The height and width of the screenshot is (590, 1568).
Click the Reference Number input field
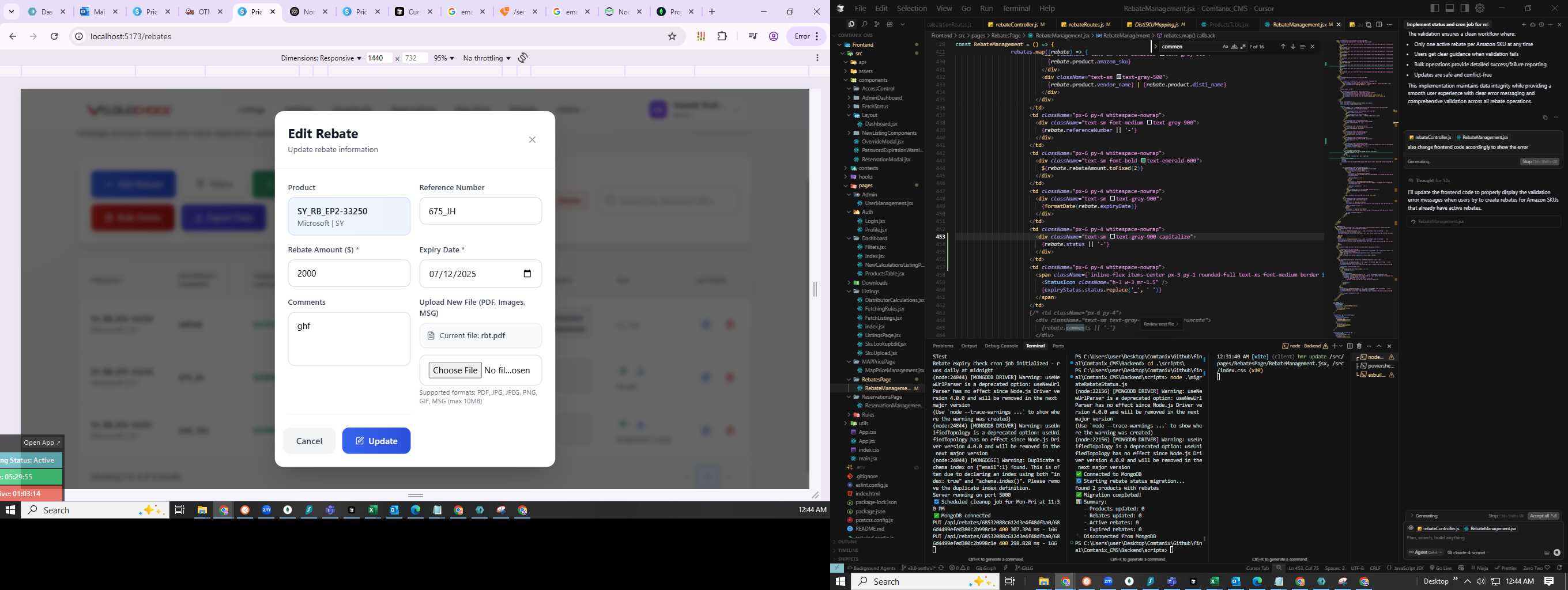click(480, 211)
